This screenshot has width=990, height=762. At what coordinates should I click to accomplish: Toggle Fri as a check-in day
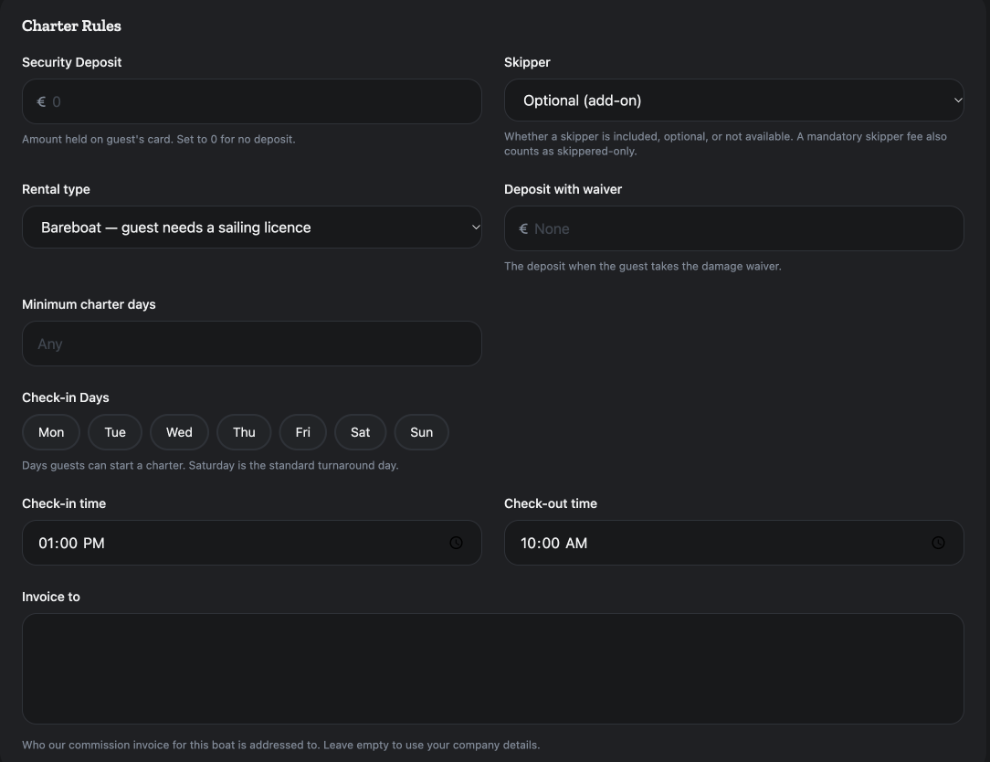pyautogui.click(x=303, y=432)
